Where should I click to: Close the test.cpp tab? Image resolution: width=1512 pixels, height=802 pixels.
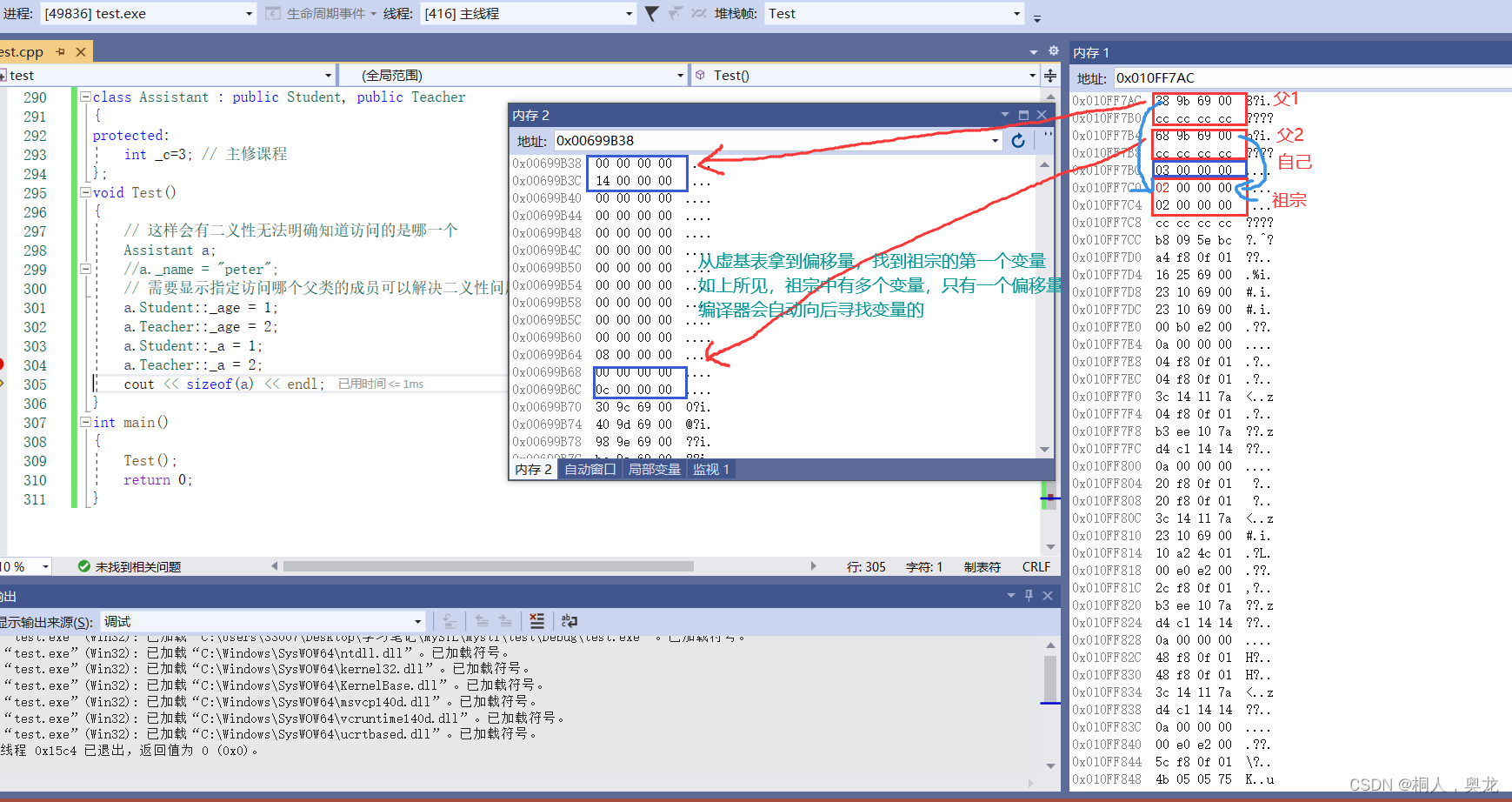[81, 52]
